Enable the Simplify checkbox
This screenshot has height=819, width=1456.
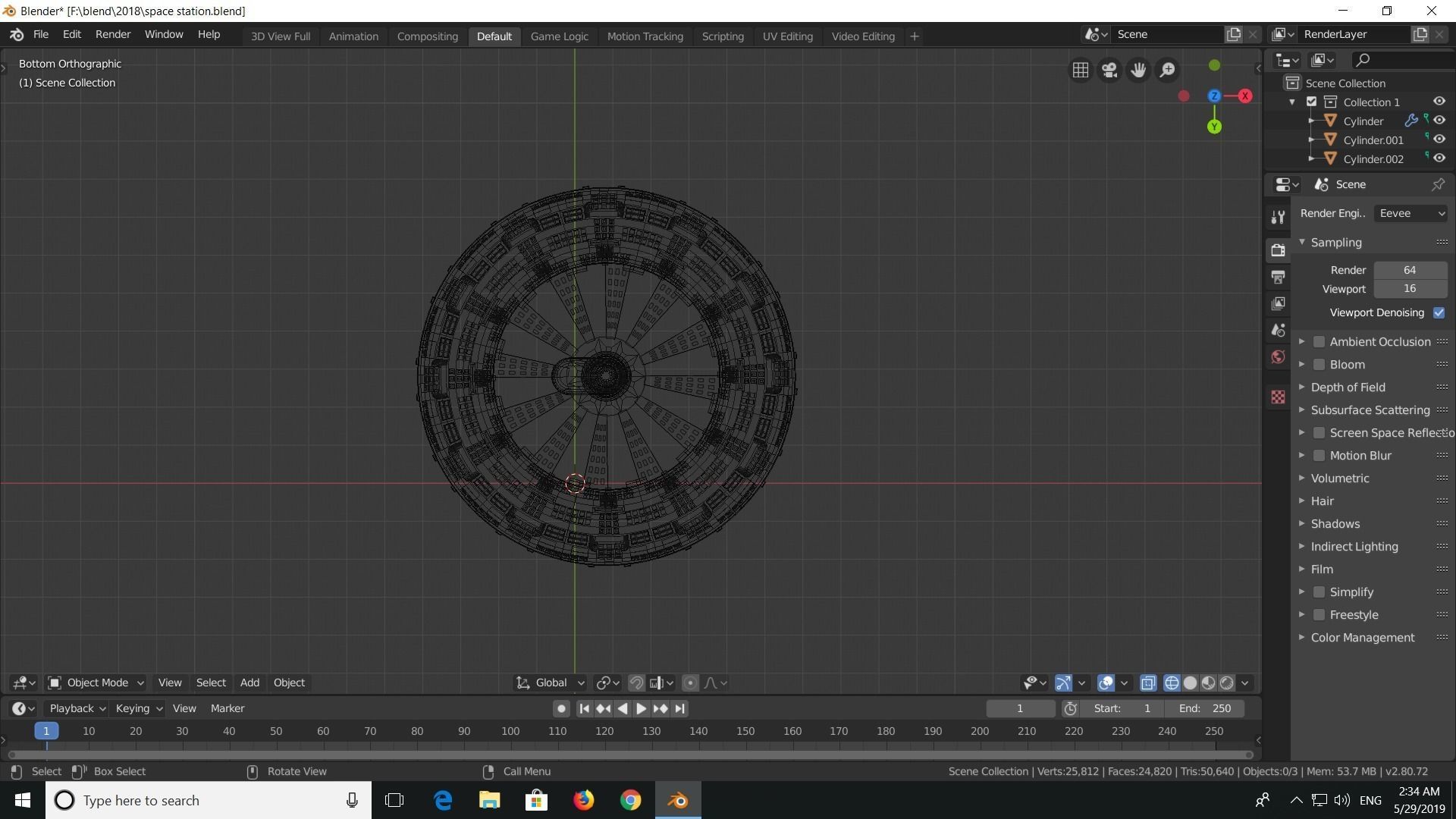(1319, 592)
